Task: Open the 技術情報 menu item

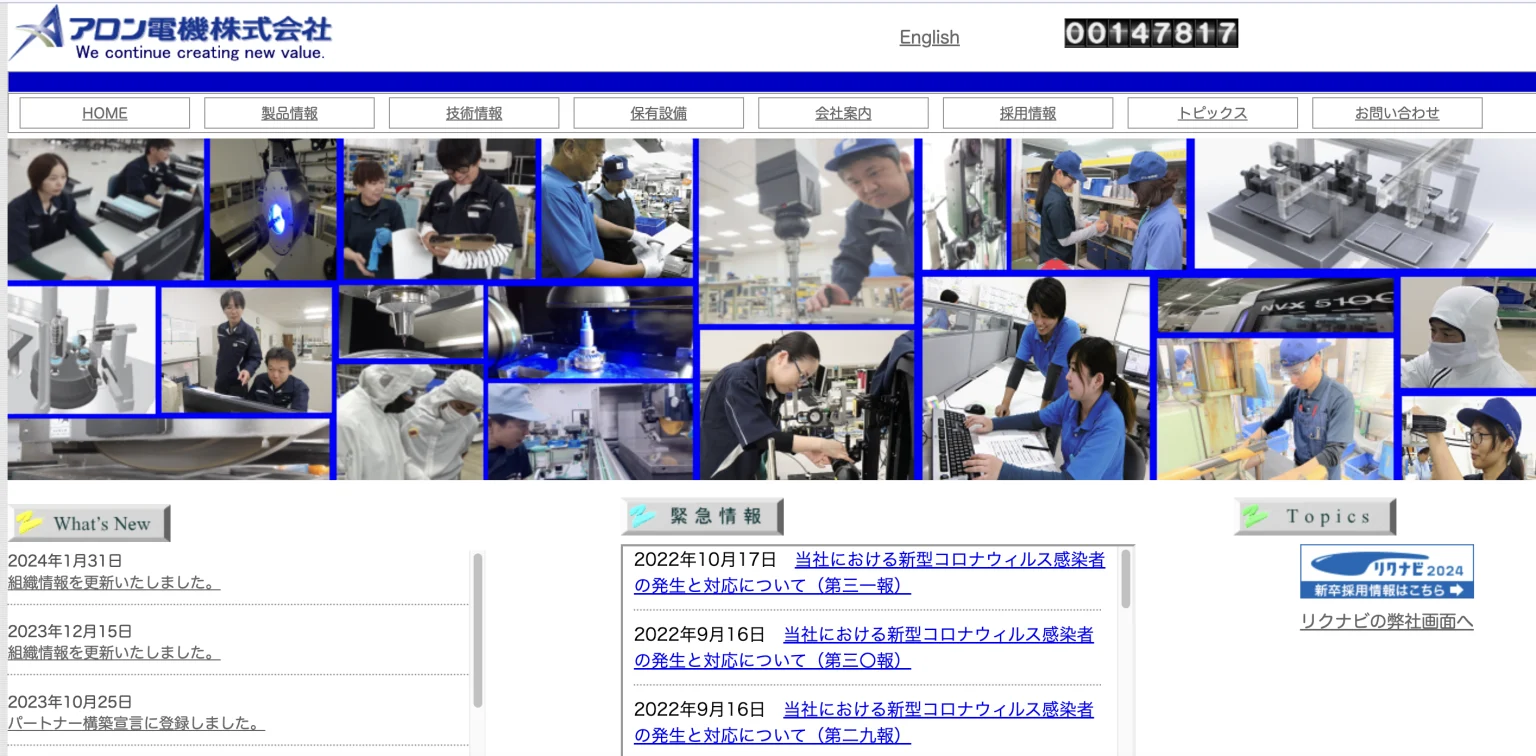Action: (x=474, y=113)
